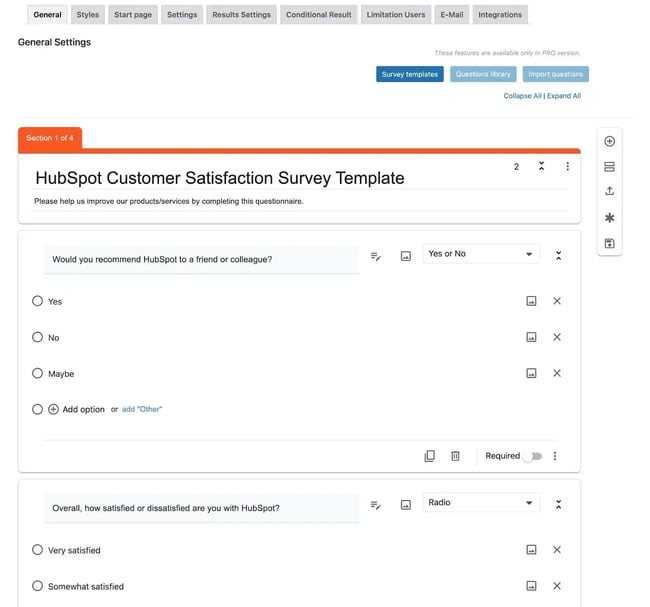Open the Integrations tab
The width and height of the screenshot is (650, 607).
[x=500, y=15]
